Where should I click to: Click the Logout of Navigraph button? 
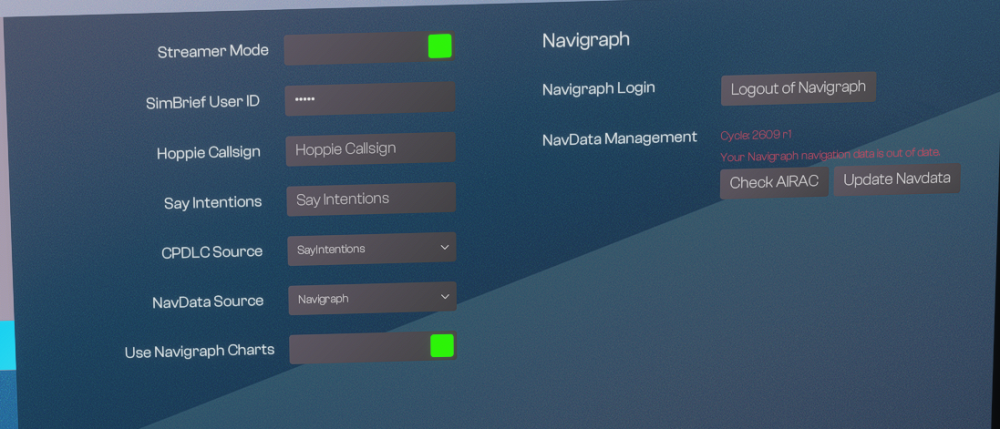point(798,88)
